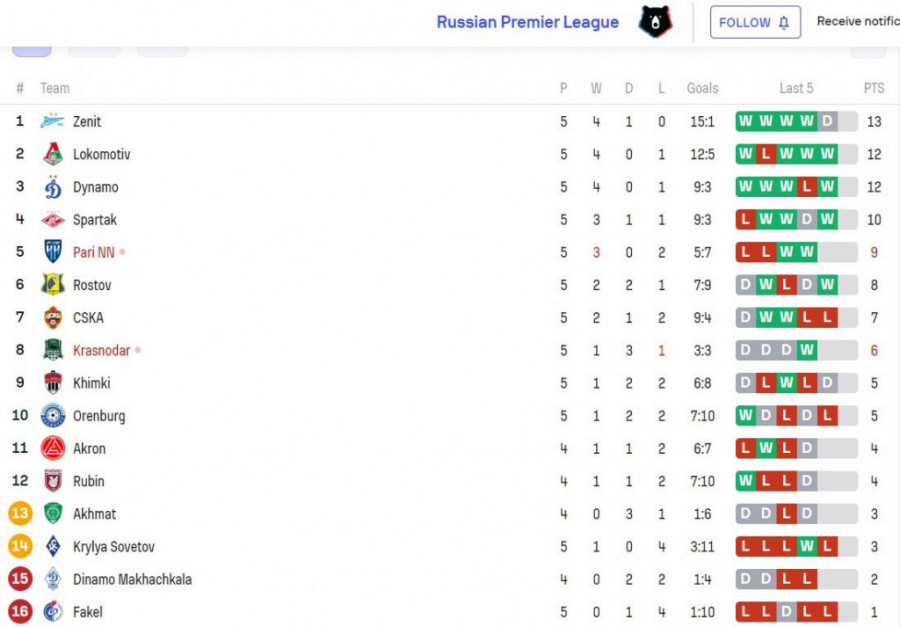Viewport: 900px width, 627px height.
Task: Open the Russian Premier League title link
Action: click(527, 22)
